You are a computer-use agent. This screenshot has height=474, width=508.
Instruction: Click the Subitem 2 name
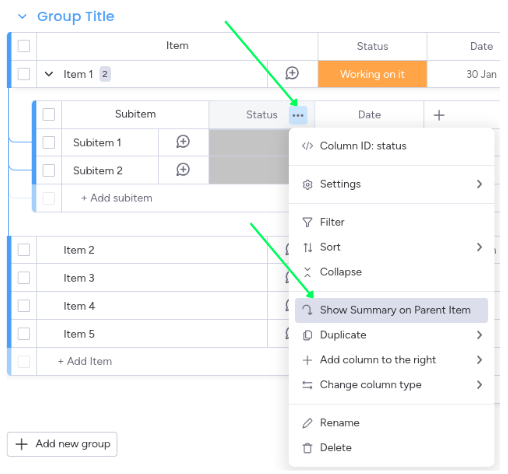point(98,171)
